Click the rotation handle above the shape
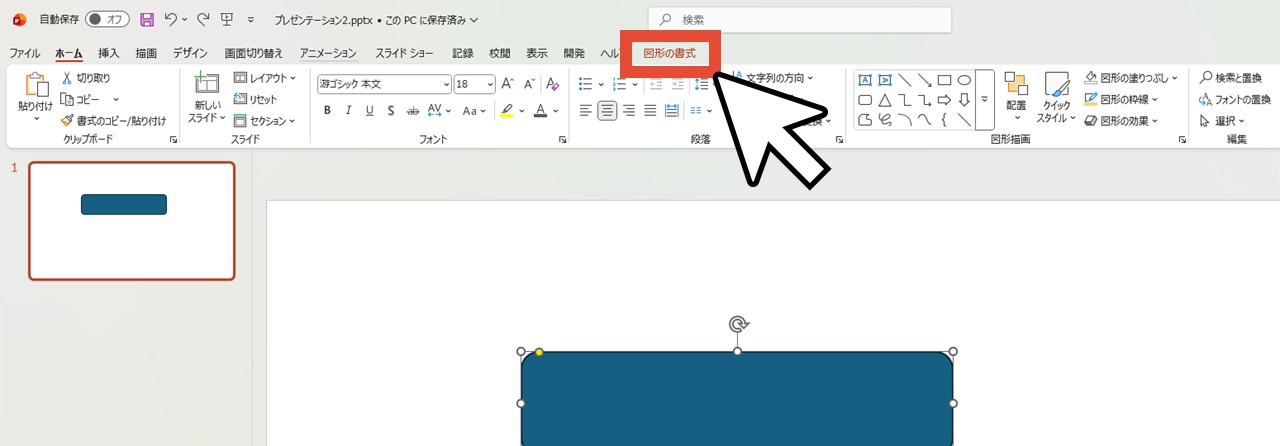The width and height of the screenshot is (1280, 446). coord(738,324)
